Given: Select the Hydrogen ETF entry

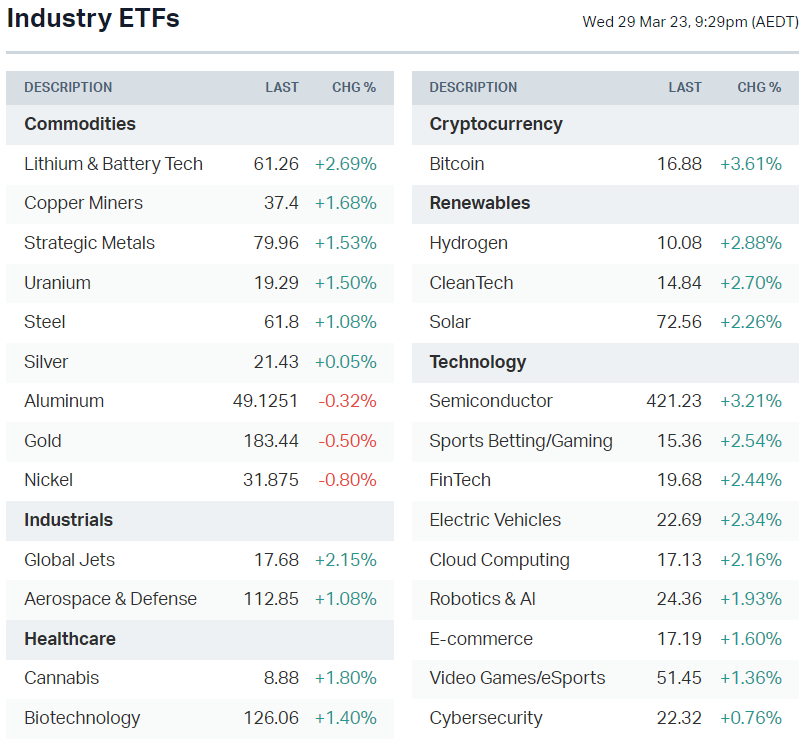Looking at the screenshot, I should [x=468, y=243].
